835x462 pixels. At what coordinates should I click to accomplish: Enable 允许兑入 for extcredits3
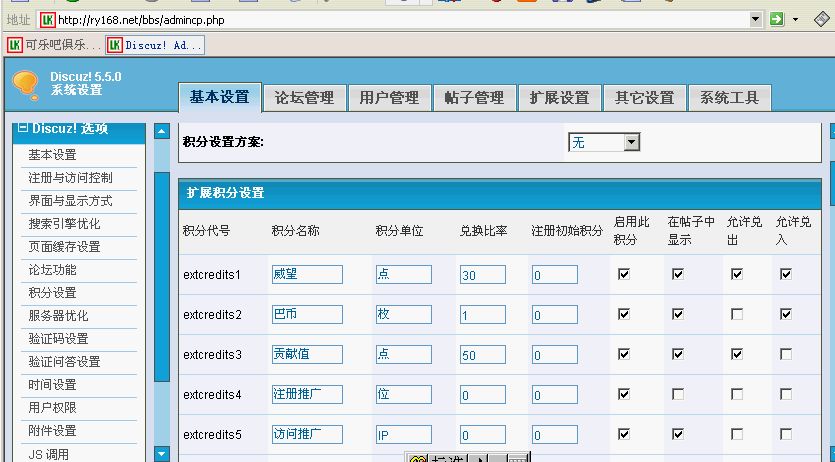click(x=785, y=354)
